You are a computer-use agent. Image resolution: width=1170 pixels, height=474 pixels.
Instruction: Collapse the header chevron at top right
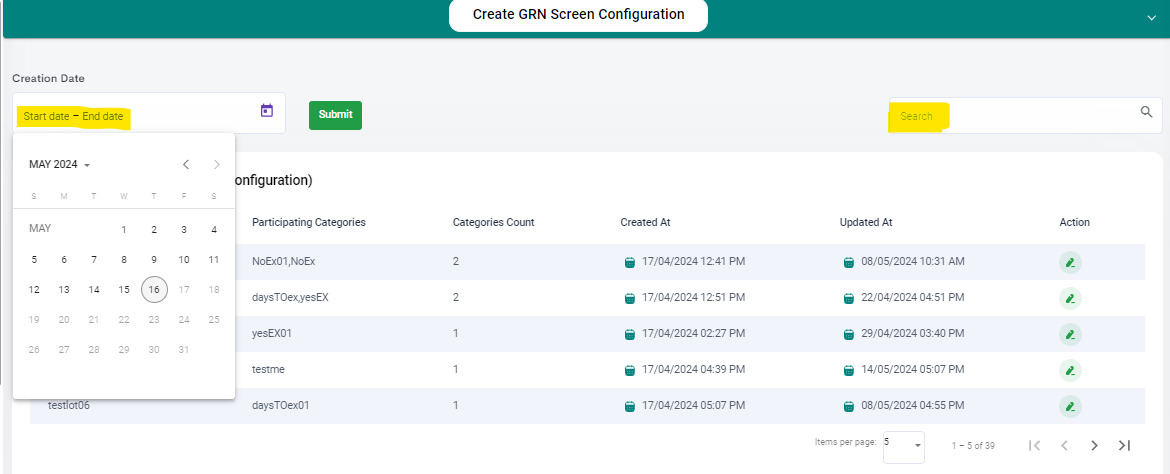click(x=1151, y=19)
